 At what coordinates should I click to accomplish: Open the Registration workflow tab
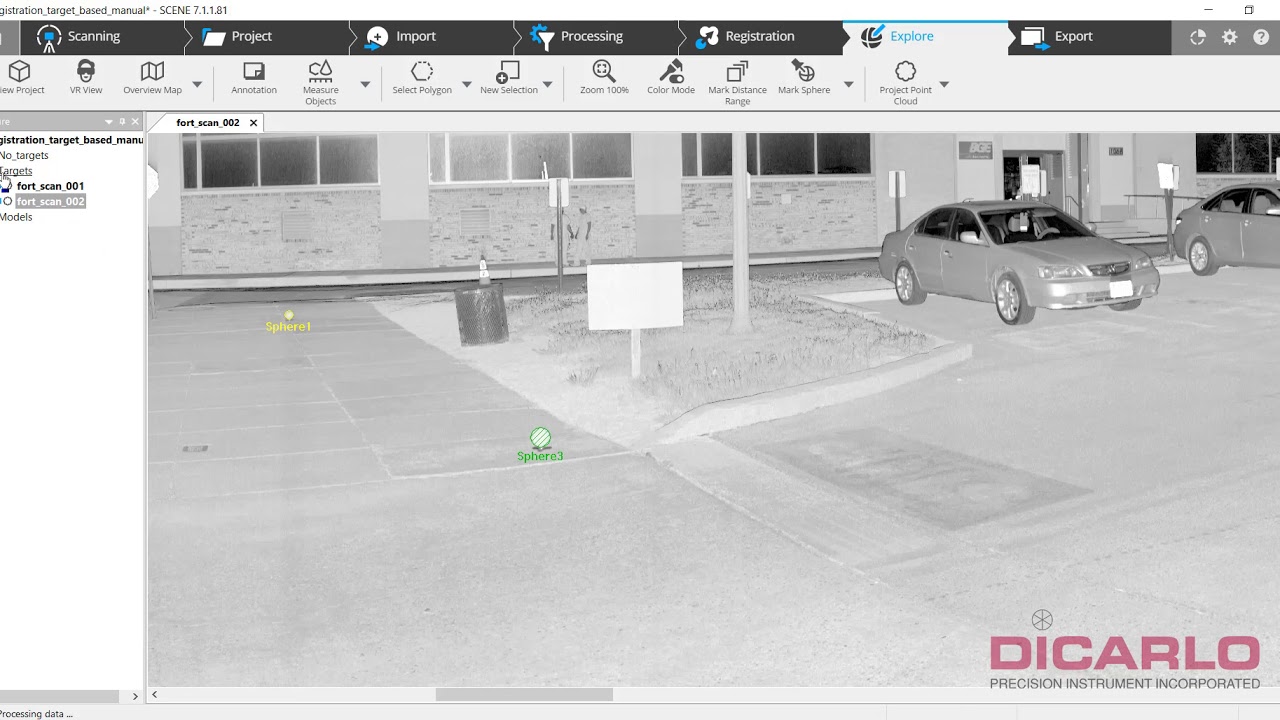760,37
